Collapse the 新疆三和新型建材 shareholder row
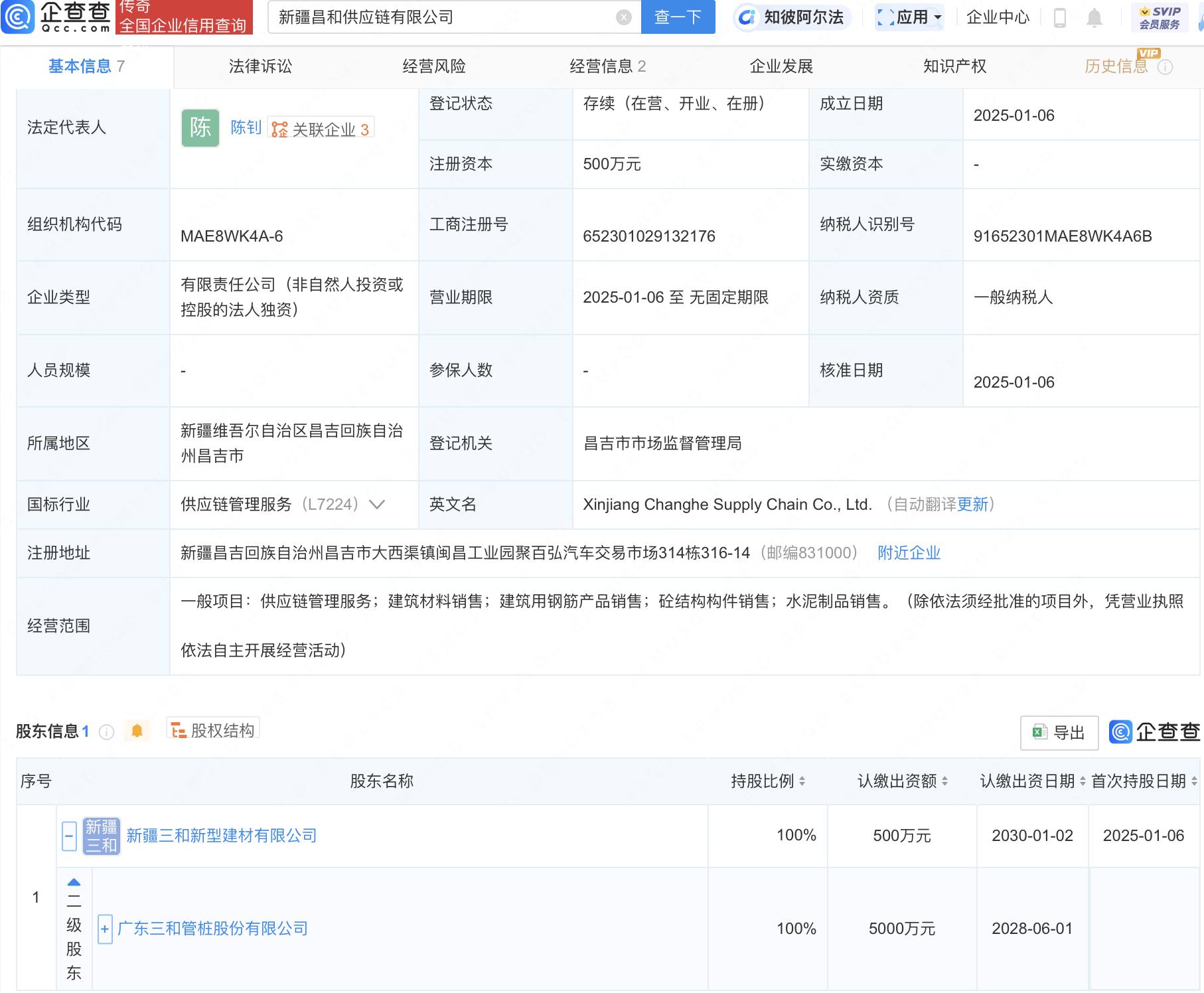Image resolution: width=1204 pixels, height=993 pixels. pos(69,835)
